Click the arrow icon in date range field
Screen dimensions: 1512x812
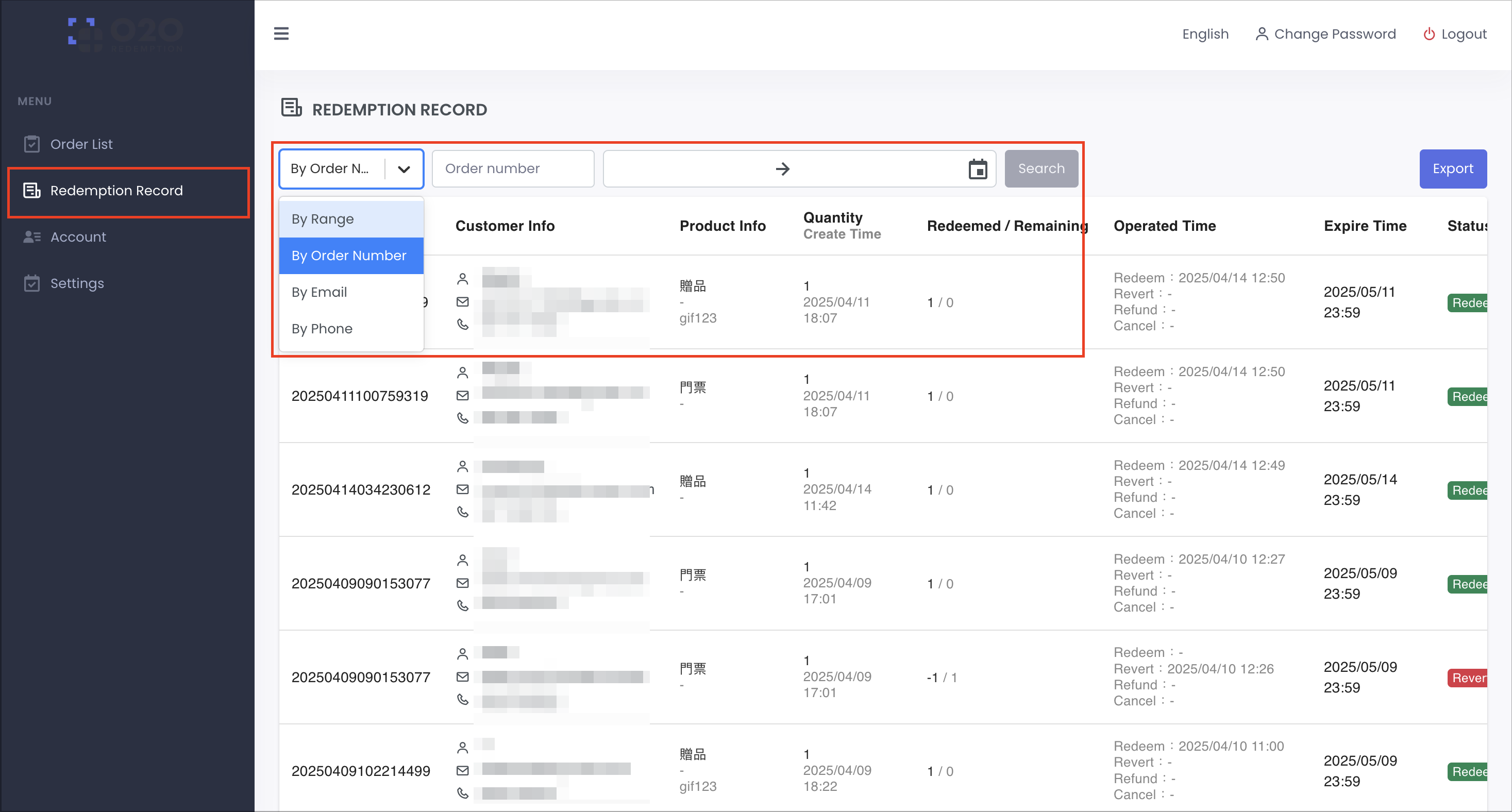(782, 169)
